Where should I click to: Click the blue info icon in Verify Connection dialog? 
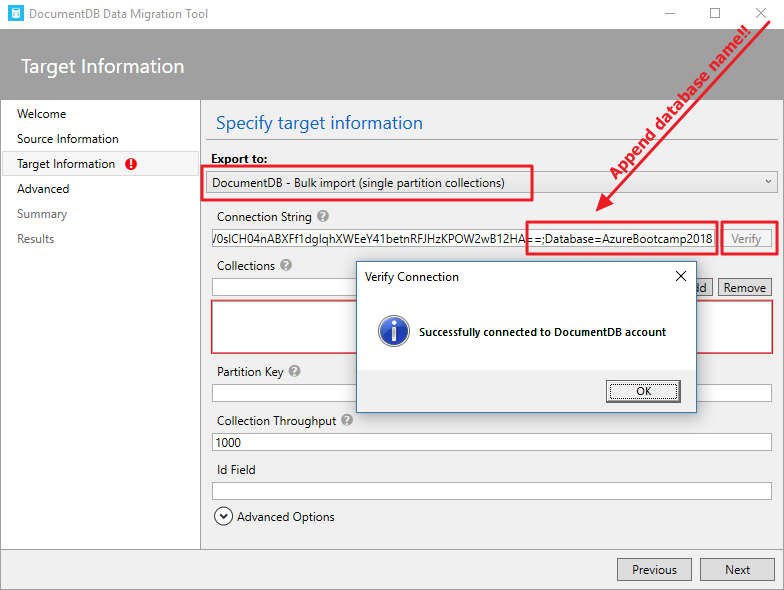394,331
